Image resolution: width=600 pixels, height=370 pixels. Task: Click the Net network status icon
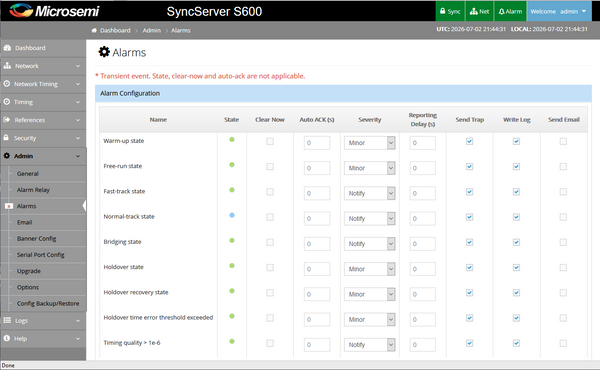click(x=473, y=11)
